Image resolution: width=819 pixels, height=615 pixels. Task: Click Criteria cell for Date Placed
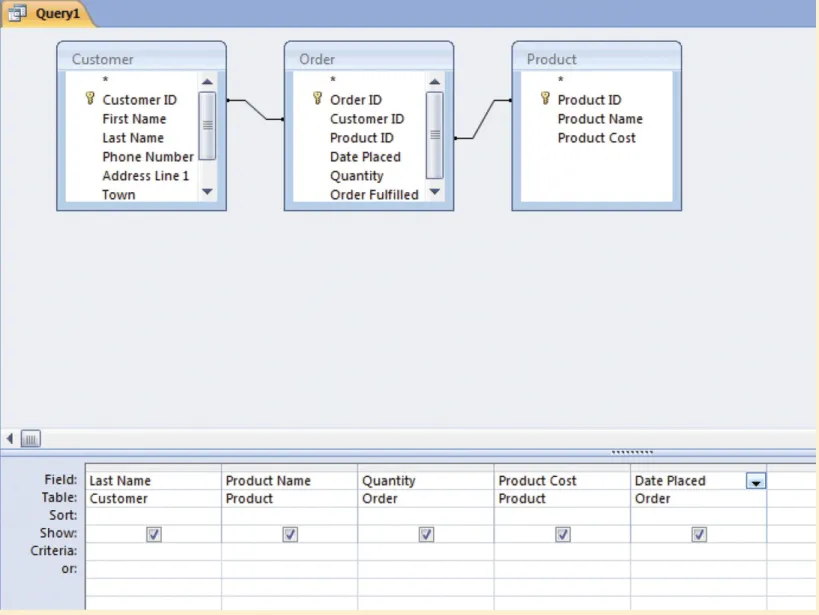click(699, 552)
